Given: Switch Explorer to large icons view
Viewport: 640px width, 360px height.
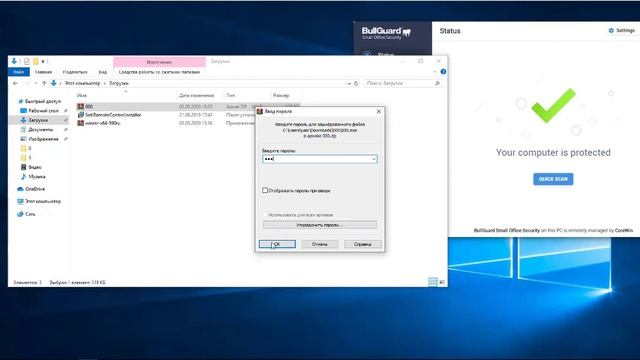Looking at the screenshot, I should [x=442, y=282].
